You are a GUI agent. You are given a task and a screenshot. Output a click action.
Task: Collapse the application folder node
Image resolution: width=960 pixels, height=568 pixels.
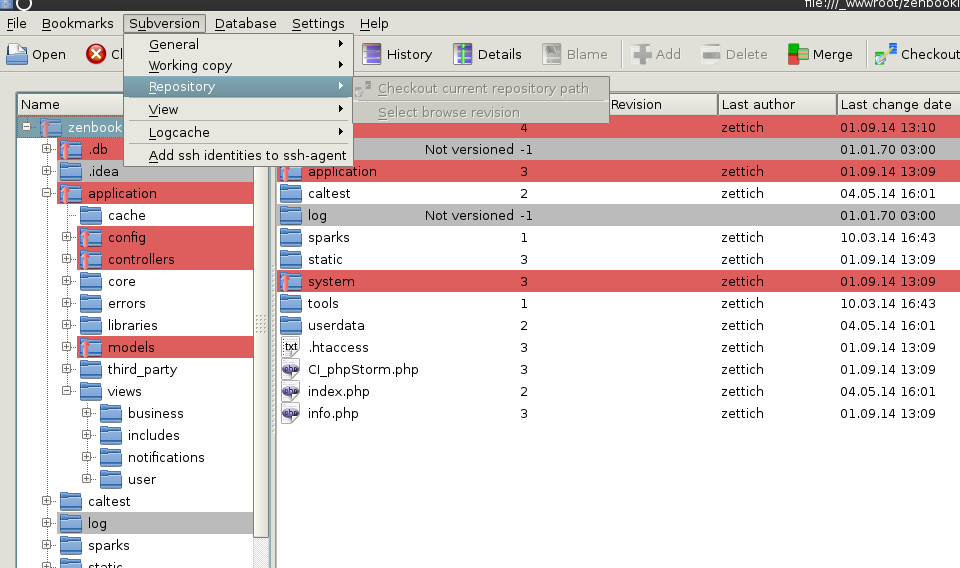(x=47, y=193)
